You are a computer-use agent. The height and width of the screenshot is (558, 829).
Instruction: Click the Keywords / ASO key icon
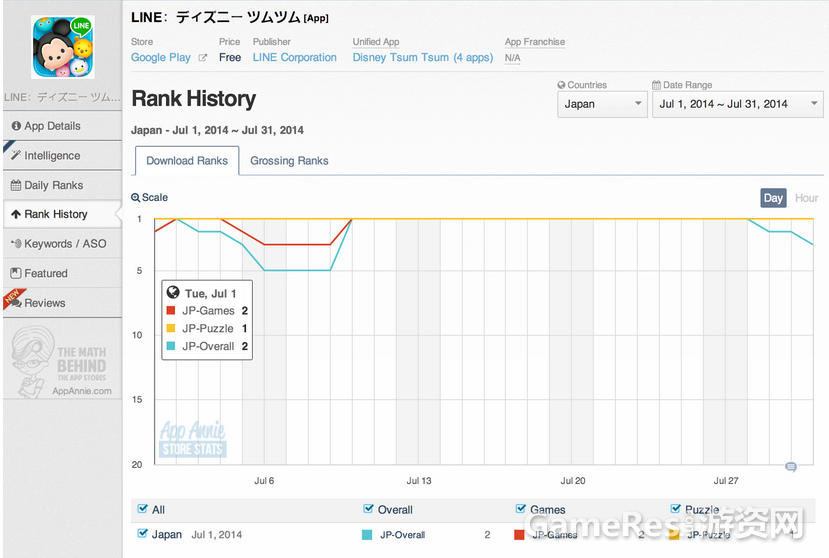[16, 244]
